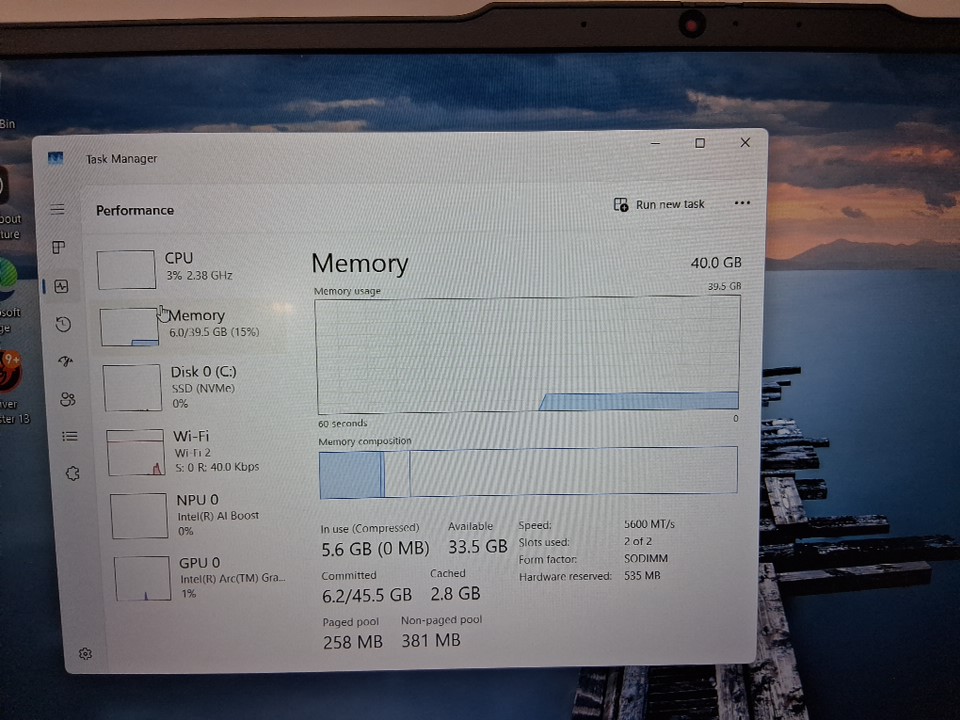The height and width of the screenshot is (720, 960).
Task: Open the Services puzzle-piece icon
Action: tap(72, 474)
